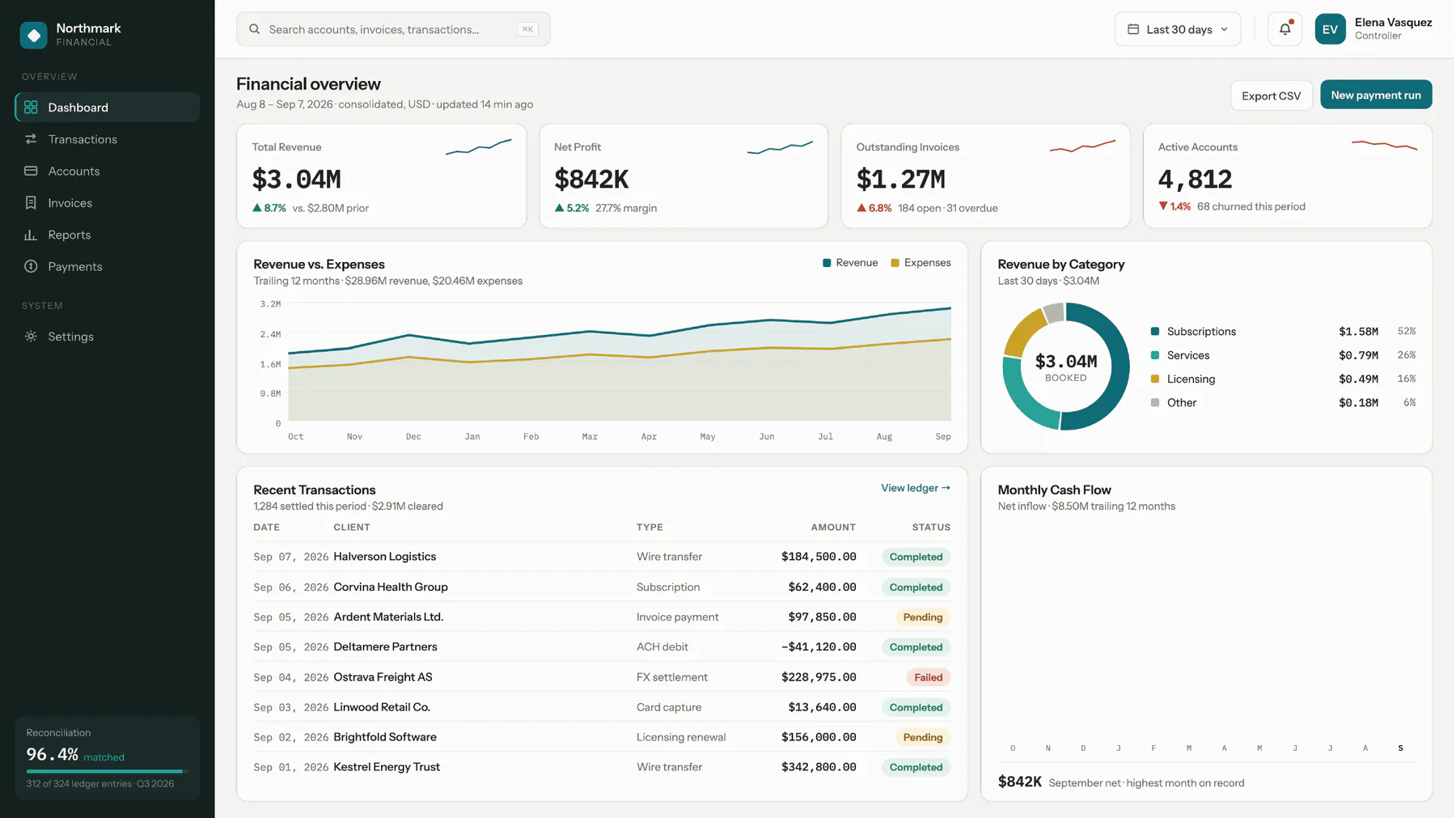Sort by the CLIENT column header
The width and height of the screenshot is (1456, 818).
[352, 527]
